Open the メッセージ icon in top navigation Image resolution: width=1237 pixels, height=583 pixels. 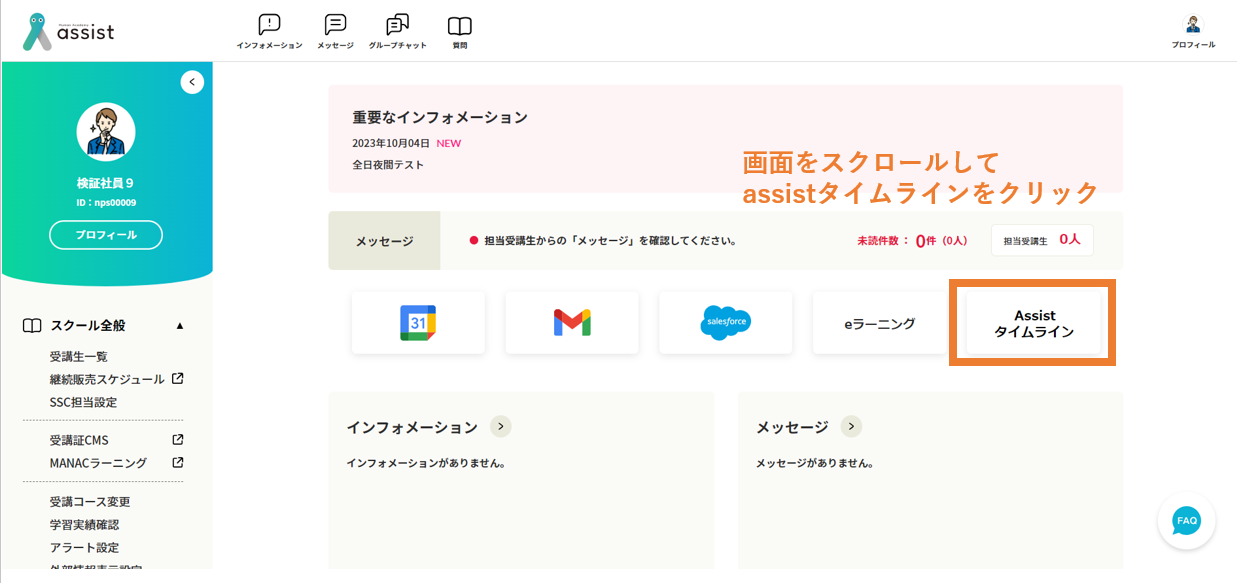335,27
